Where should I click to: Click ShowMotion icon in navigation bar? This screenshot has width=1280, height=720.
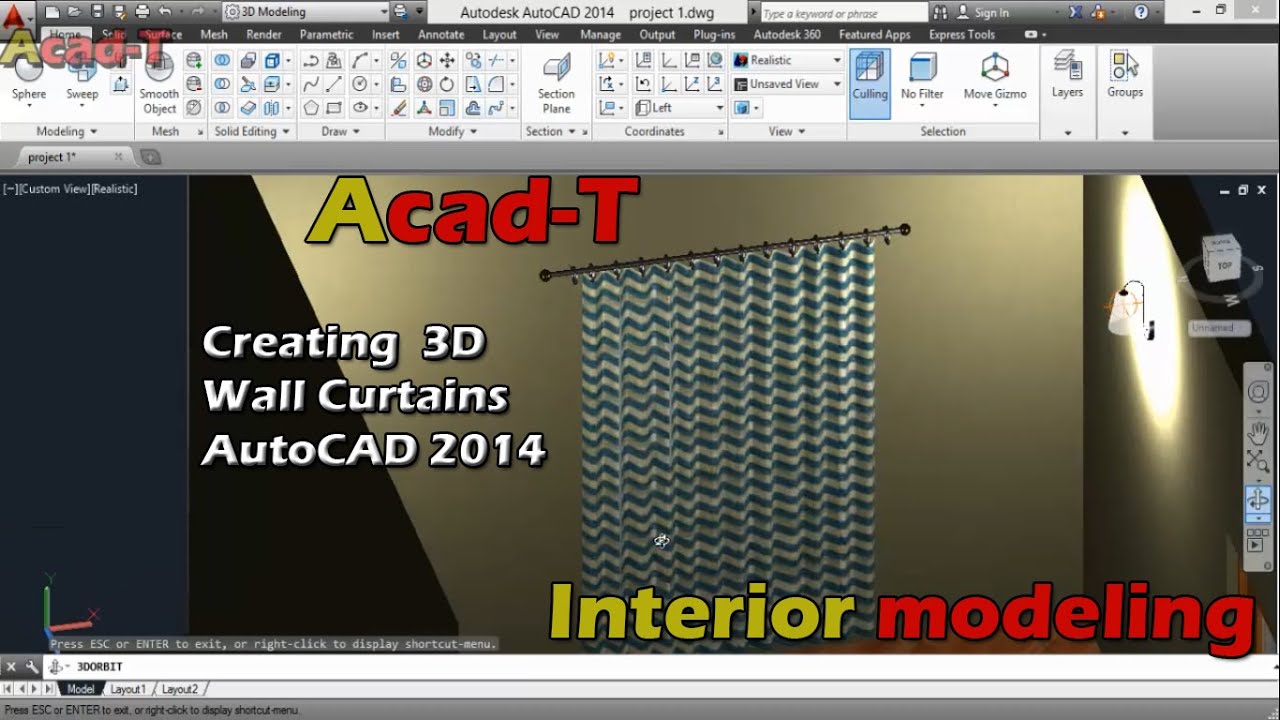1257,540
